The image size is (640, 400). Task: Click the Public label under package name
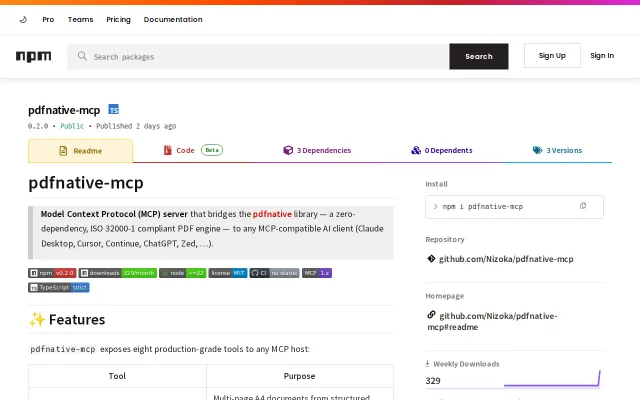click(x=72, y=126)
